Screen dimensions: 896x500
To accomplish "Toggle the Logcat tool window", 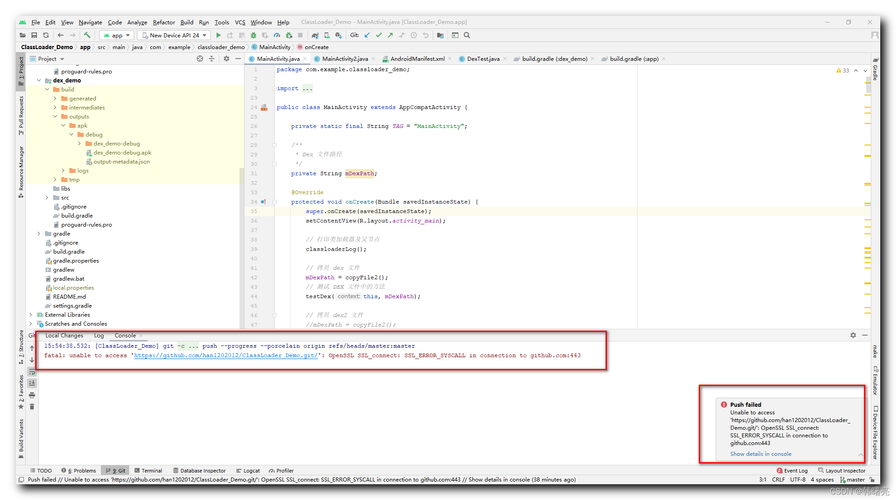I will point(248,470).
